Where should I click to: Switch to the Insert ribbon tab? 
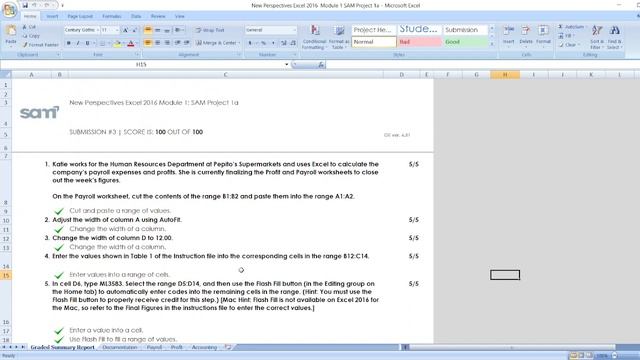[52, 16]
